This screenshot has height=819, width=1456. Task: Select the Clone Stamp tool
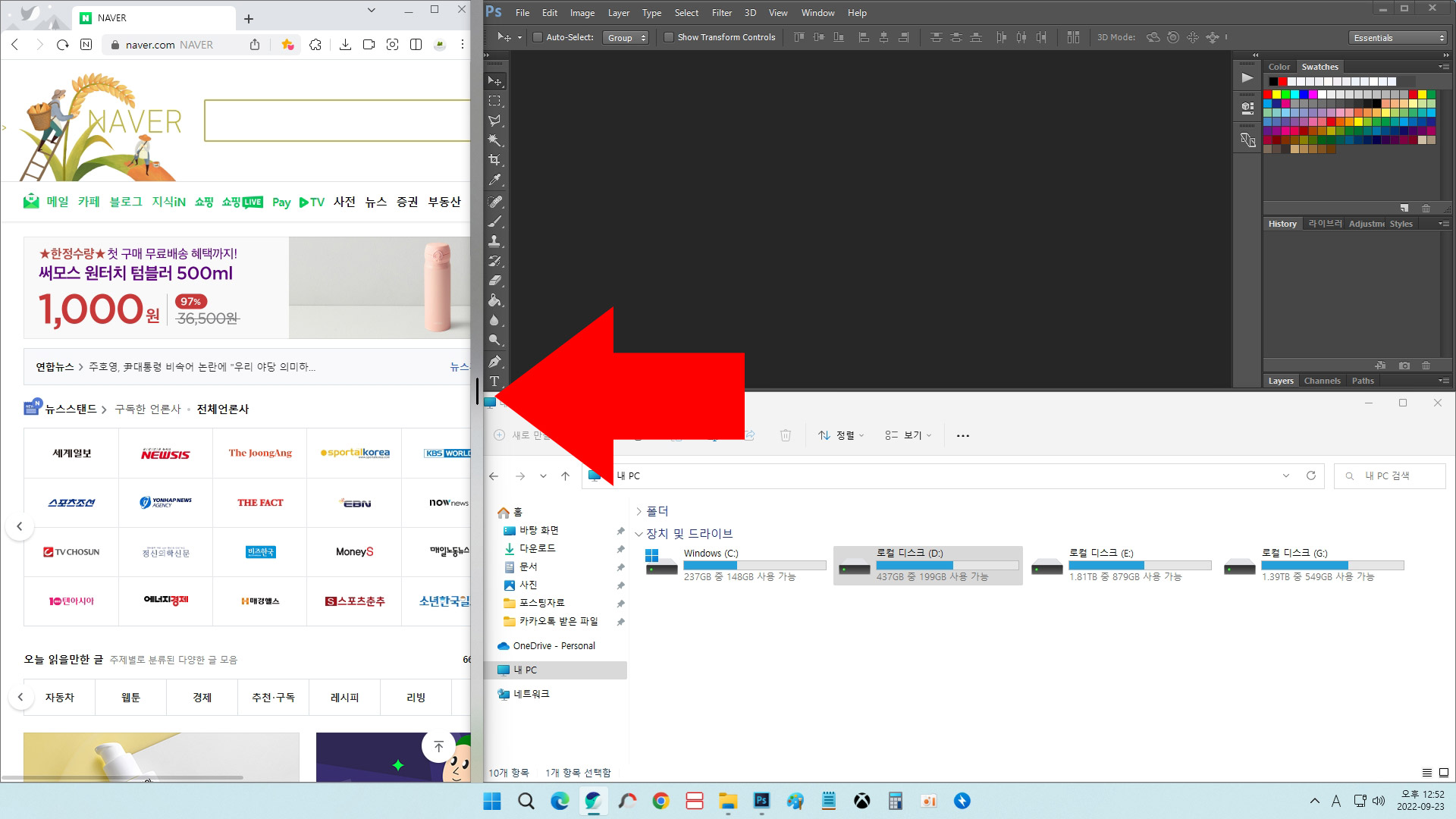point(494,241)
